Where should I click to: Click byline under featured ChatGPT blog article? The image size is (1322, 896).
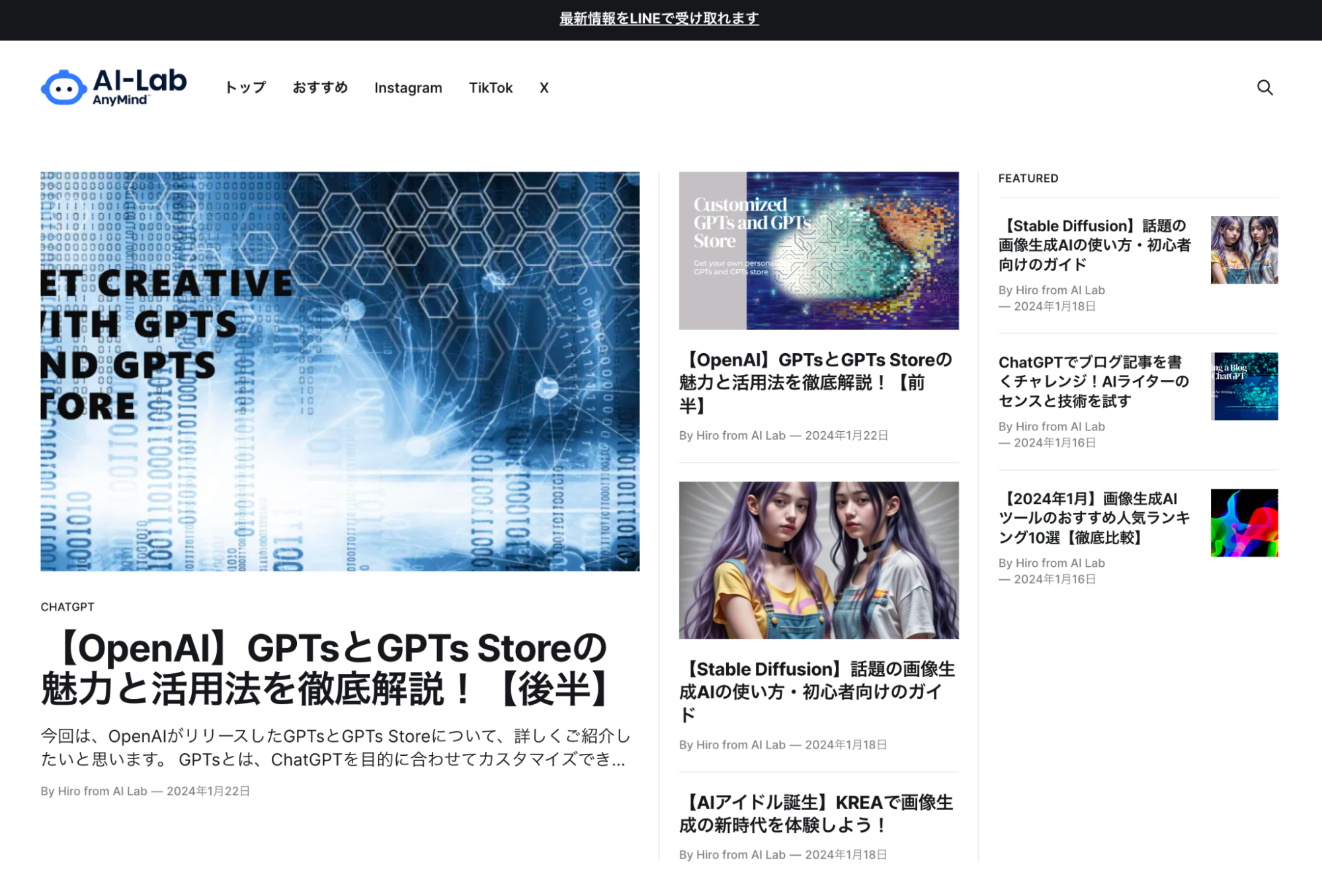[x=1052, y=434]
